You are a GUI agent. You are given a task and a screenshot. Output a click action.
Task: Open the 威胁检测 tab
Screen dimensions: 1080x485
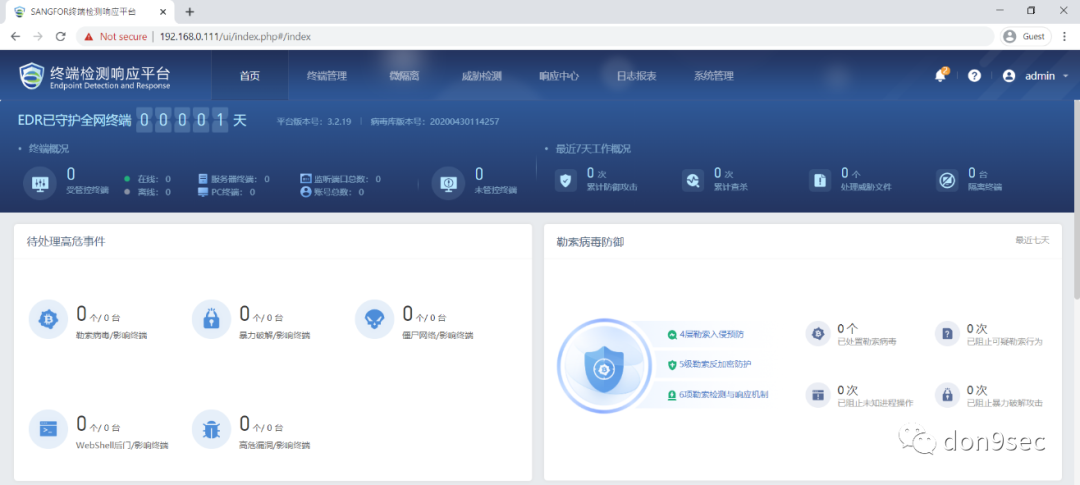click(481, 76)
